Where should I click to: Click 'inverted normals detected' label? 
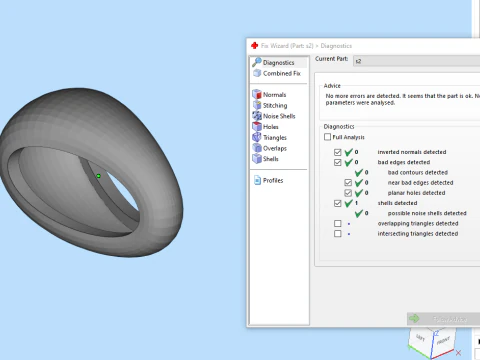tap(412, 152)
